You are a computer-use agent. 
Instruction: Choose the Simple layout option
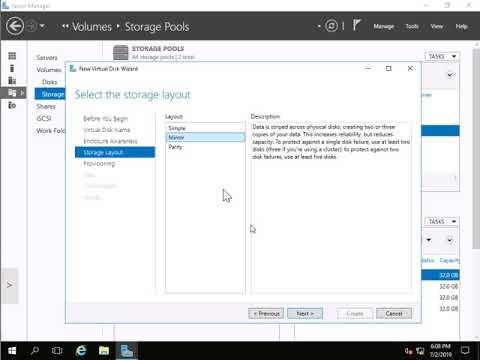click(205, 128)
